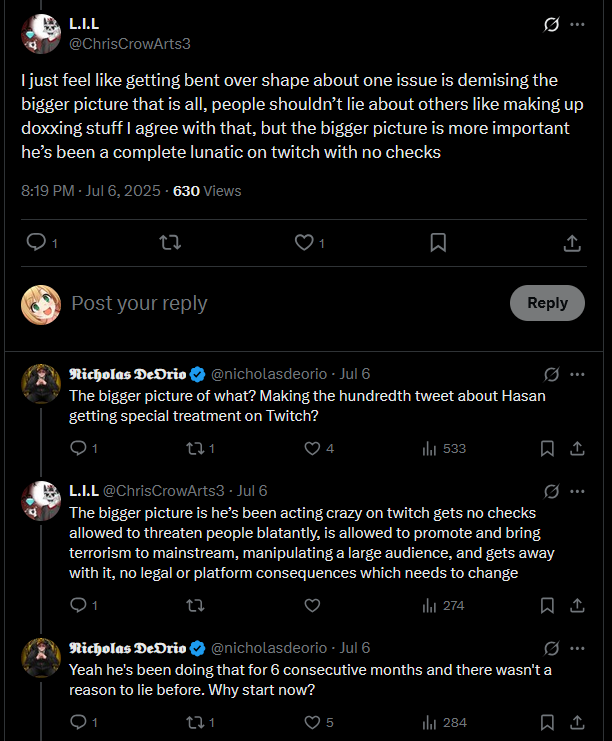Bookmark the main post
The width and height of the screenshot is (612, 741).
438,242
